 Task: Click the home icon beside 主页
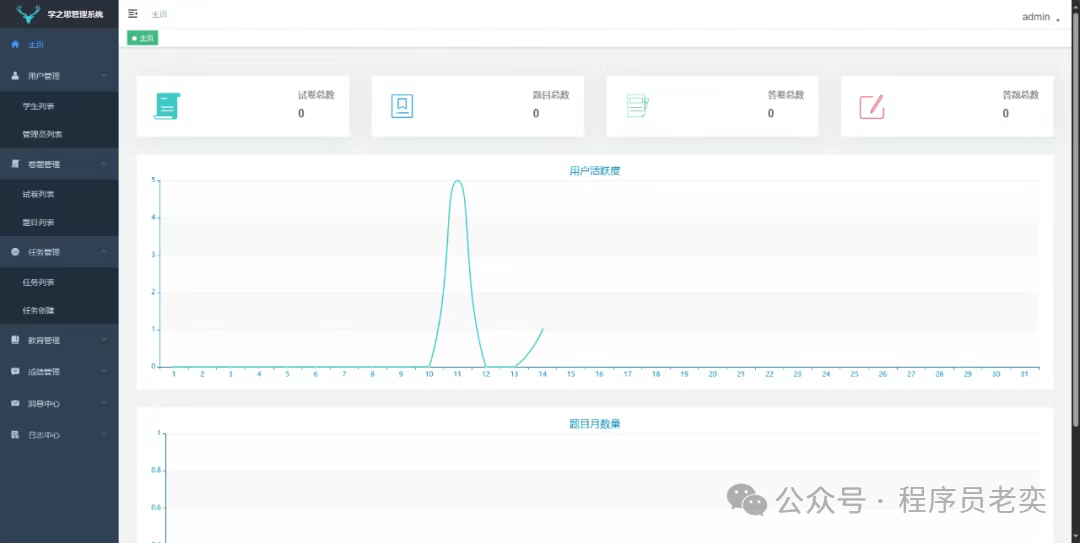point(15,44)
